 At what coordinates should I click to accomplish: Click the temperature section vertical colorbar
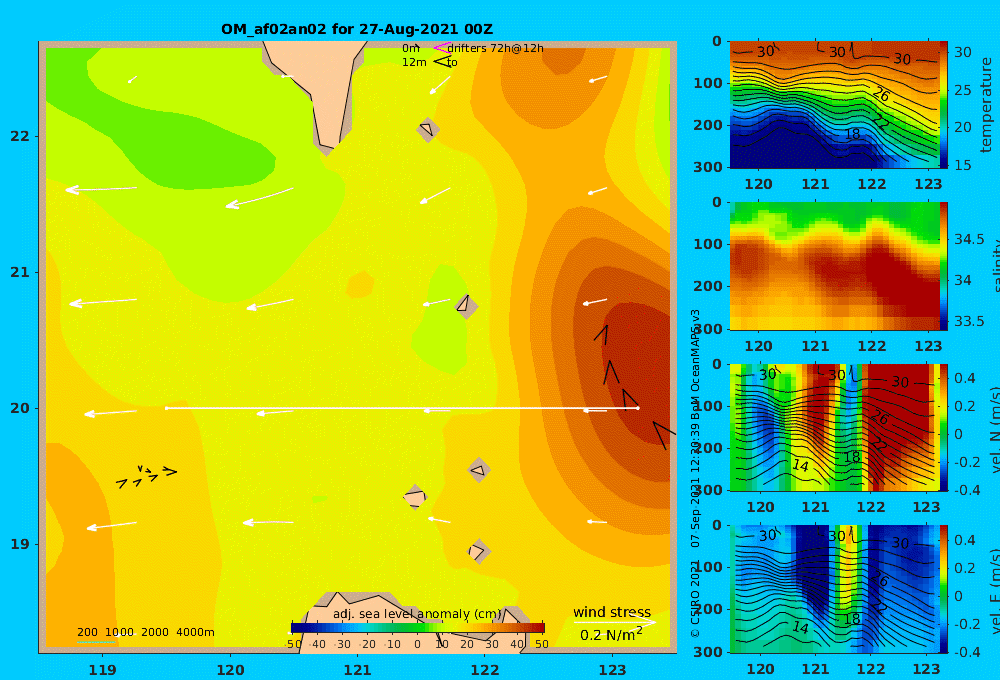tap(944, 105)
